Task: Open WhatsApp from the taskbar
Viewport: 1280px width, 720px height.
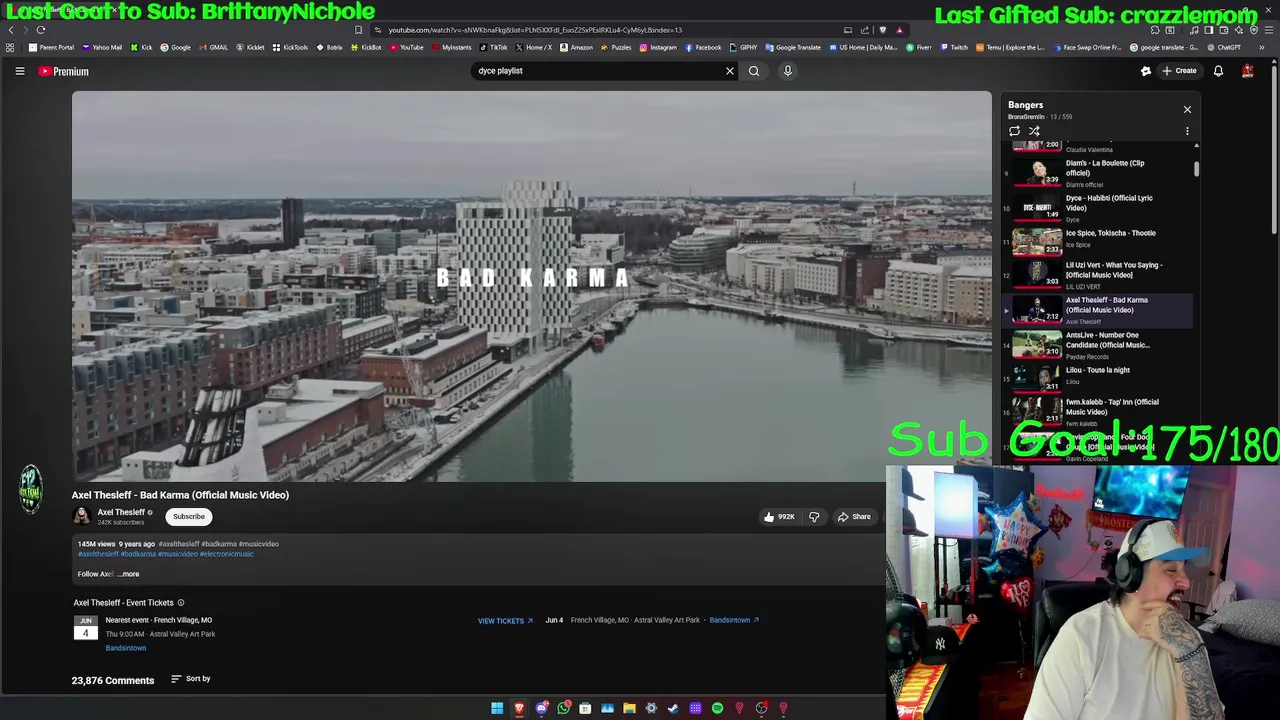Action: pos(564,708)
